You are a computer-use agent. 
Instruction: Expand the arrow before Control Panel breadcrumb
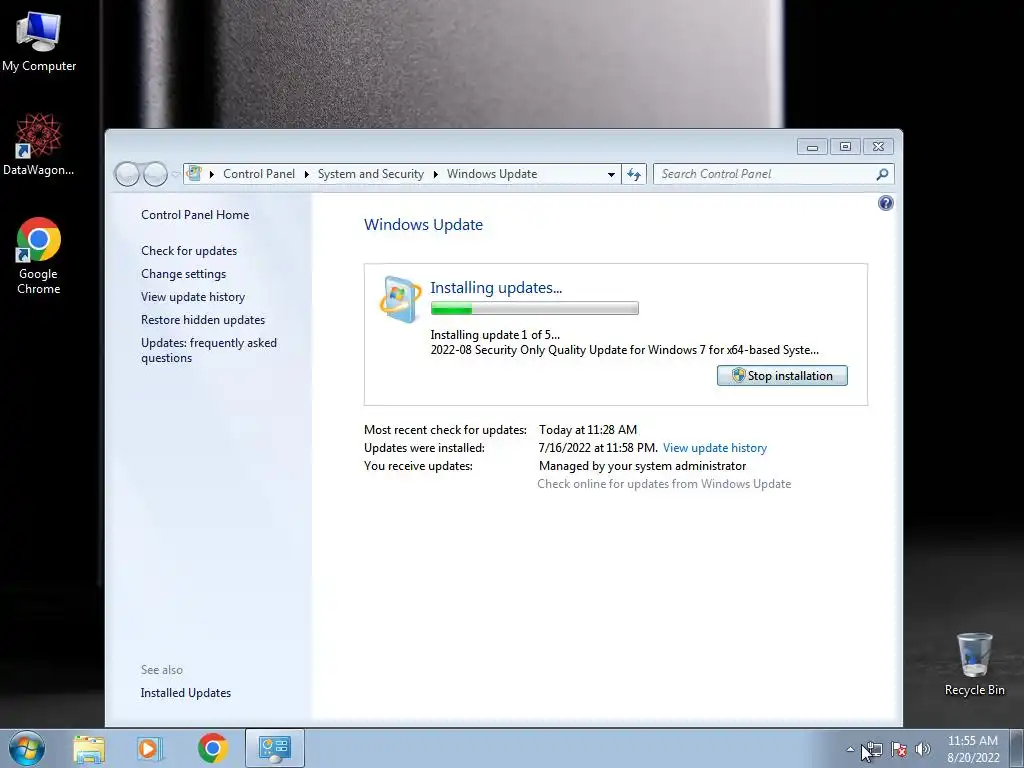pos(212,174)
